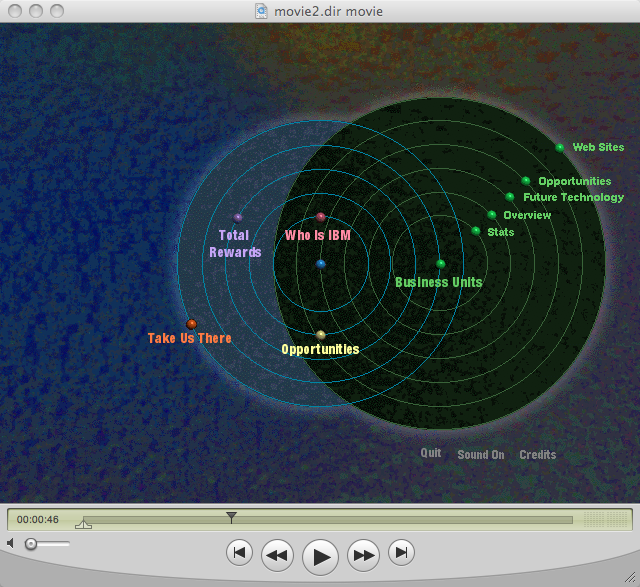This screenshot has width=640, height=587.
Task: Open the Credits link
Action: pyautogui.click(x=538, y=455)
